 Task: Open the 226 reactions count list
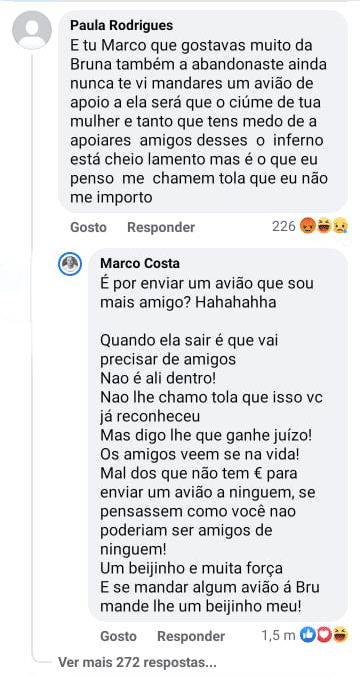coord(284,226)
